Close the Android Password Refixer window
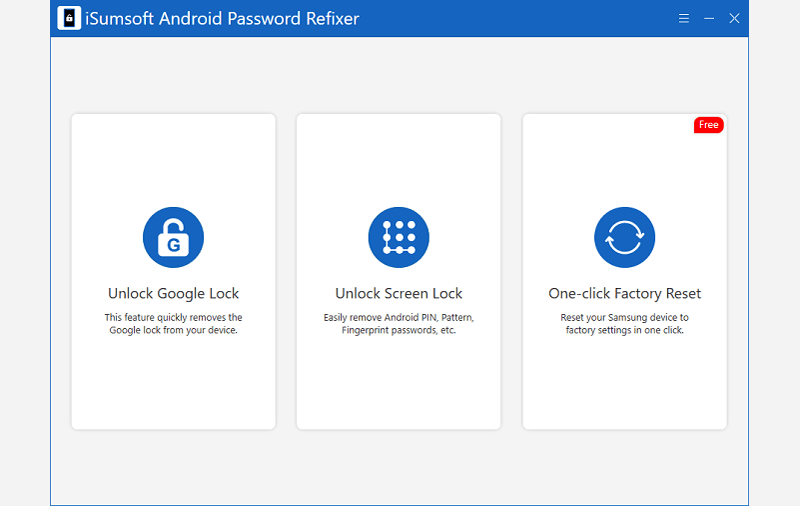This screenshot has height=506, width=800. 734,19
